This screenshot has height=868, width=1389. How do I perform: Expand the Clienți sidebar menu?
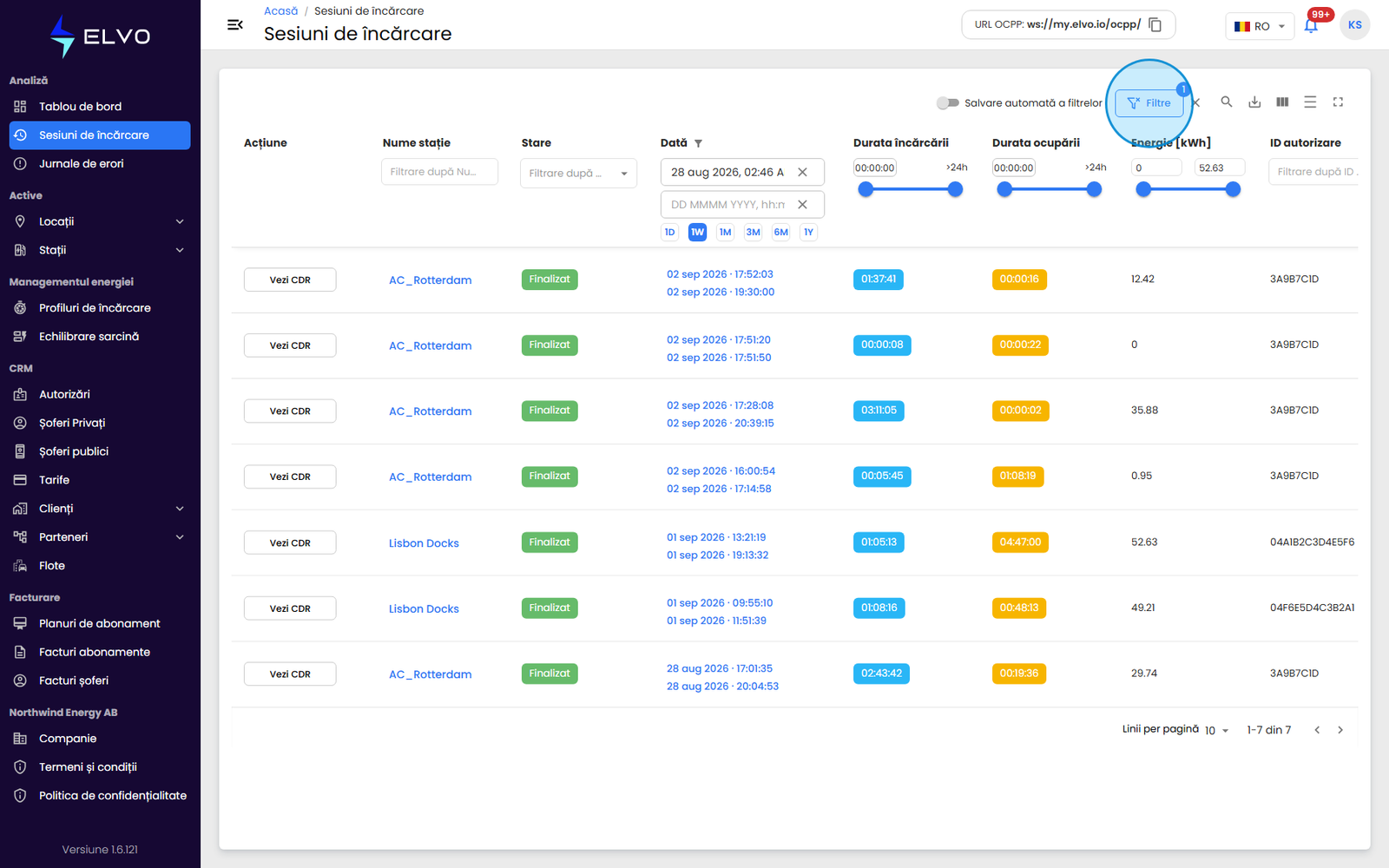100,509
